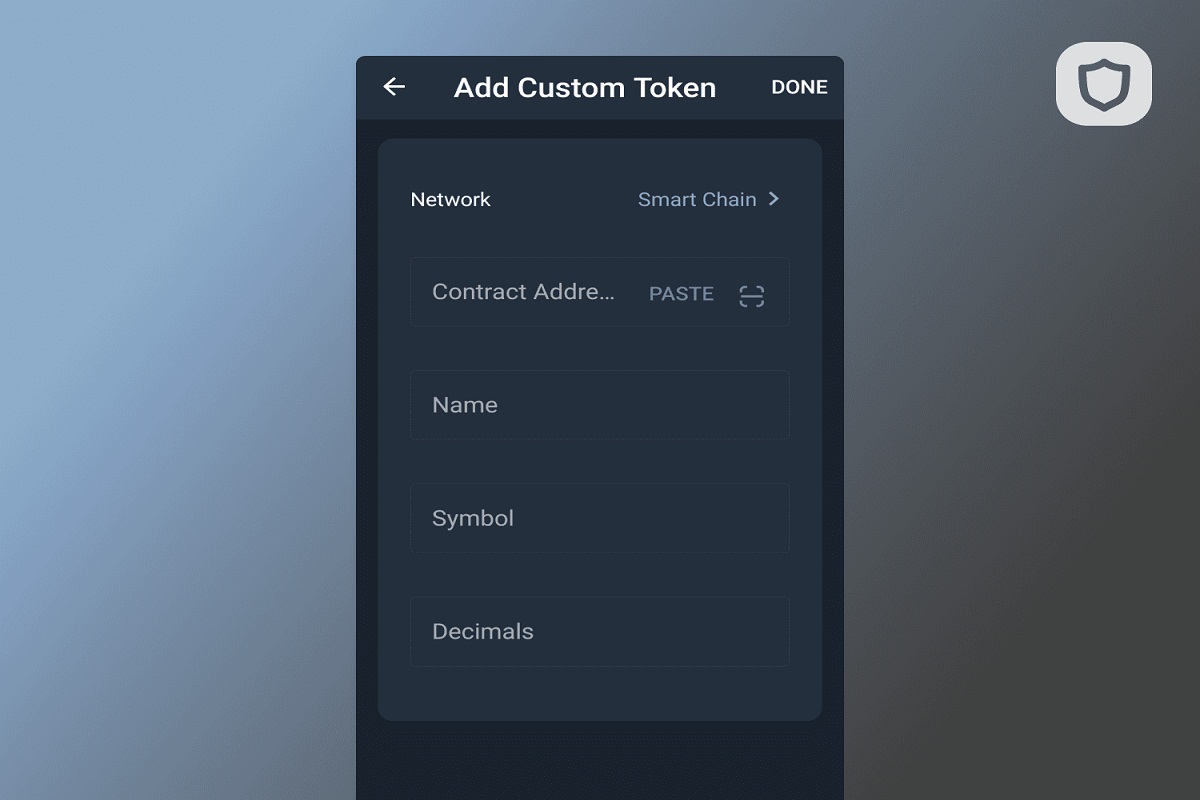Click the Trust Wallet shield logo

pyautogui.click(x=1103, y=84)
